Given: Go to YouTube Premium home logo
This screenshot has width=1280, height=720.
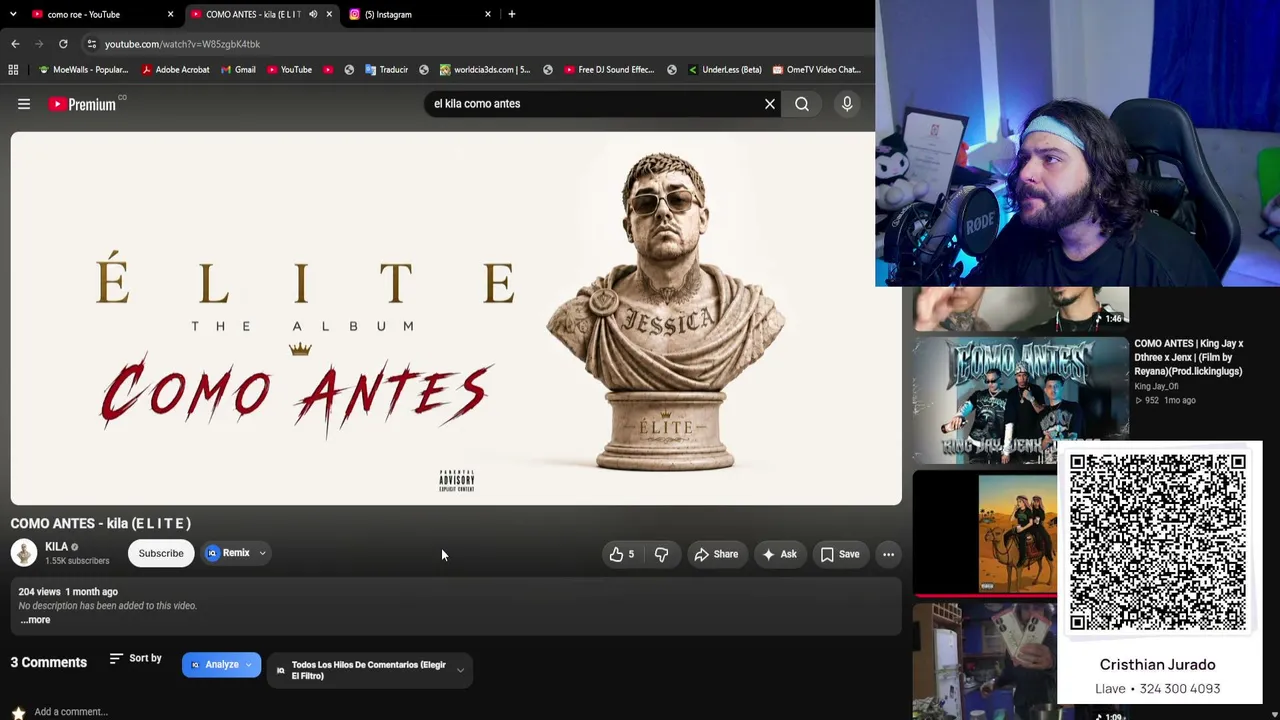Looking at the screenshot, I should pos(84,104).
